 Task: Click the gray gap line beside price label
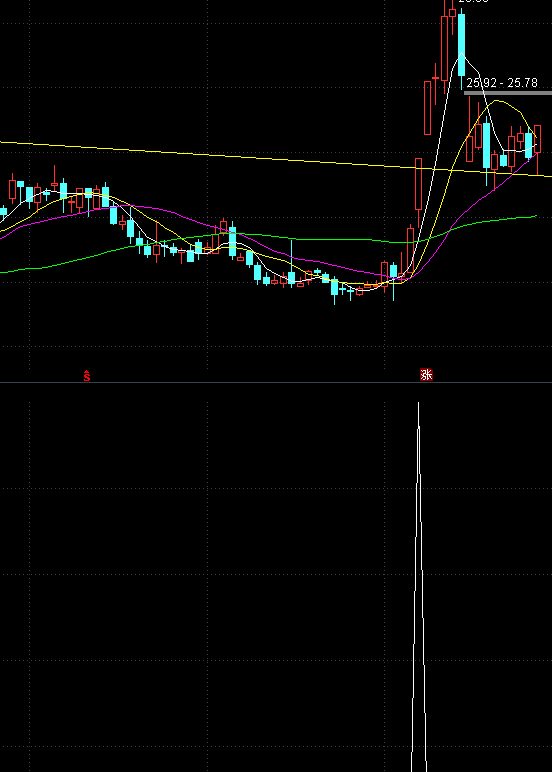point(508,93)
